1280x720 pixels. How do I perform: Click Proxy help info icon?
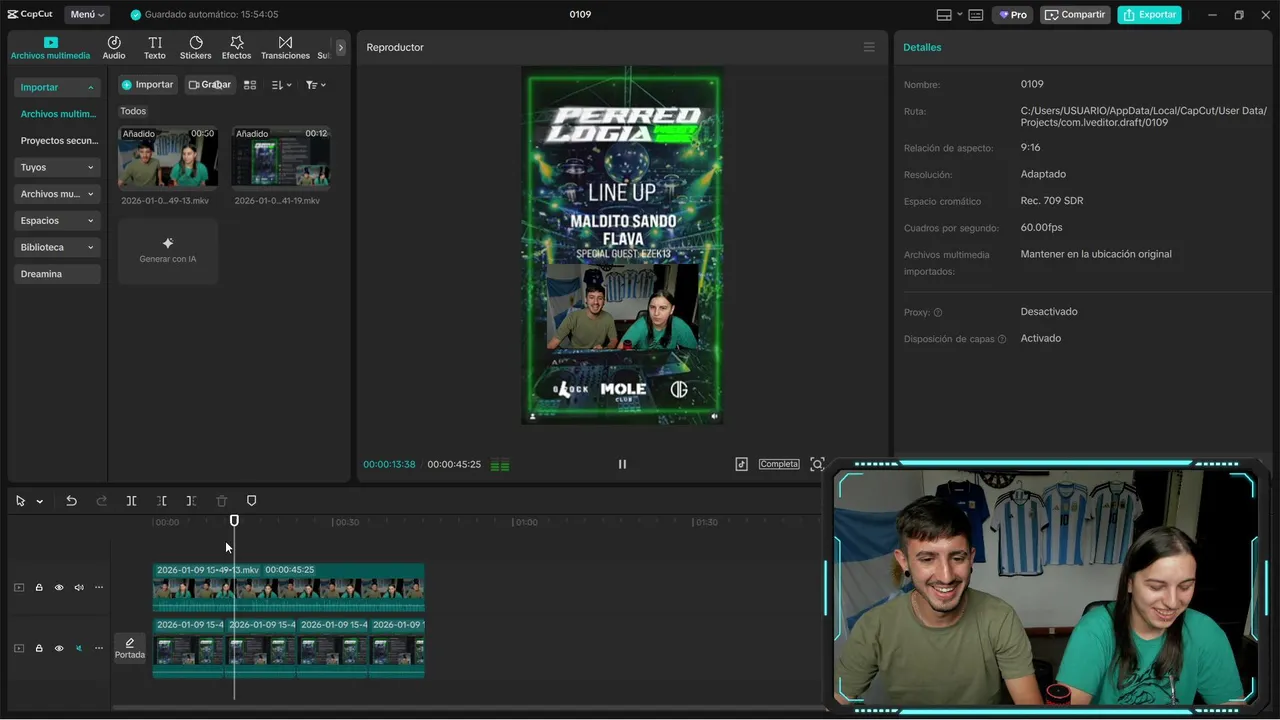(x=938, y=313)
